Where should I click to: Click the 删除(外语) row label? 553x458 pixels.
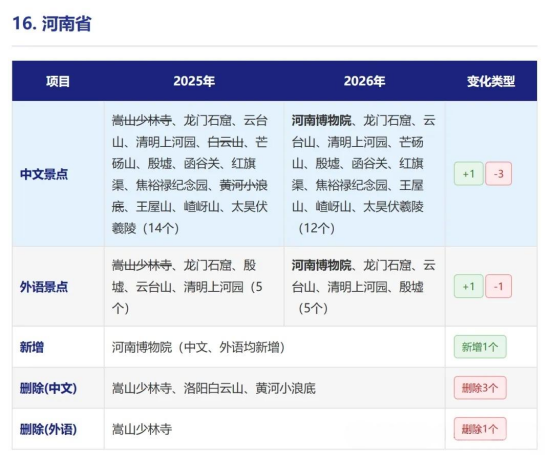tap(48, 429)
